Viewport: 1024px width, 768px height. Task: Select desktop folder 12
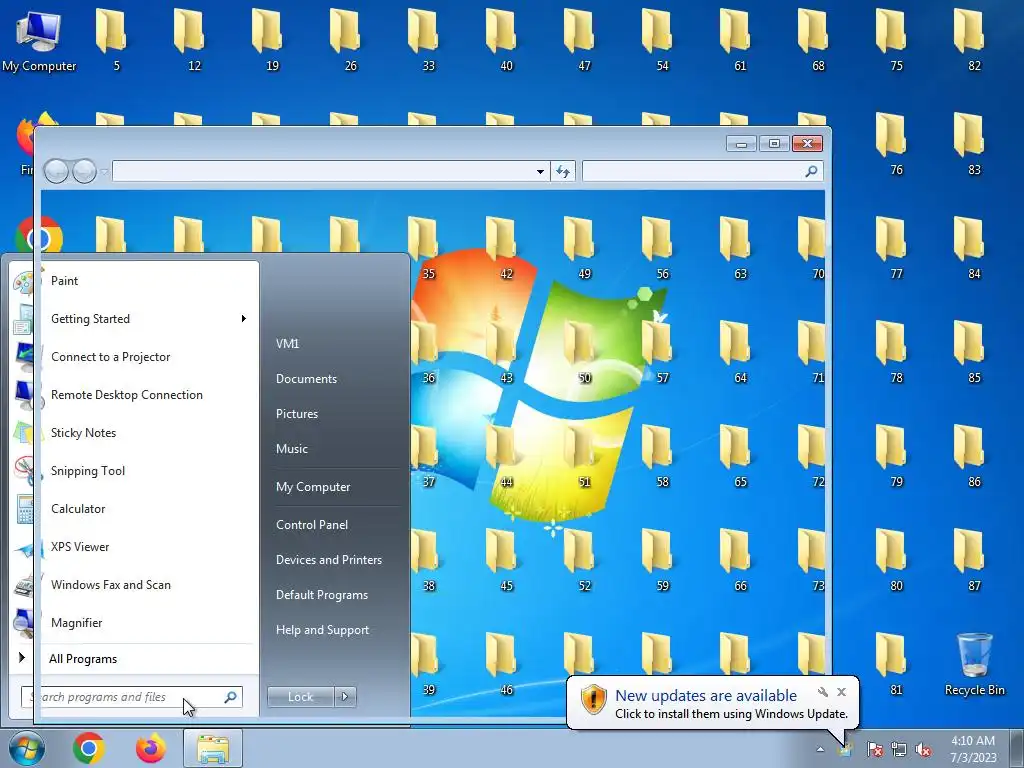click(x=189, y=40)
